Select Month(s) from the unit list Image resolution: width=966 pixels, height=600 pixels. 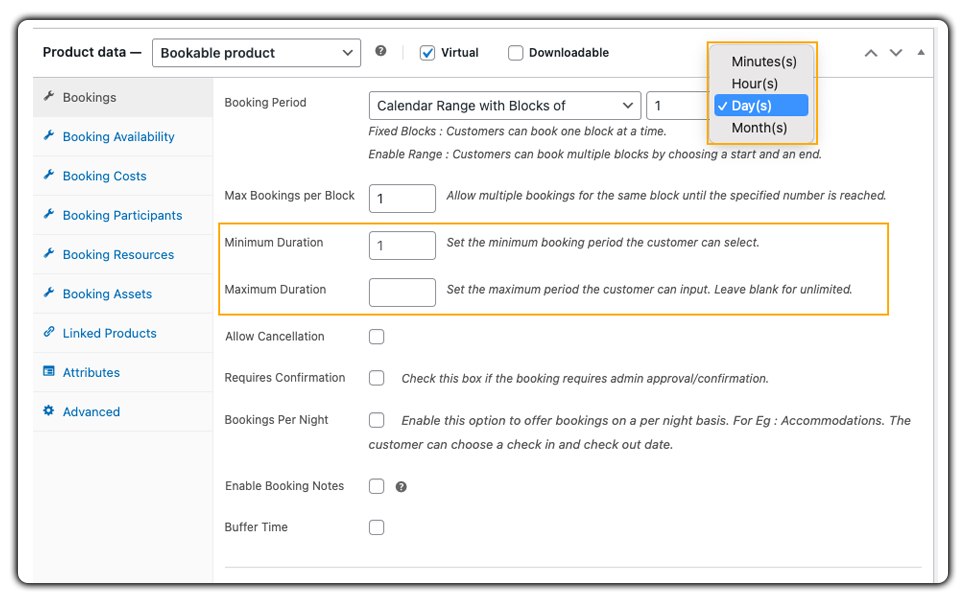pos(761,128)
